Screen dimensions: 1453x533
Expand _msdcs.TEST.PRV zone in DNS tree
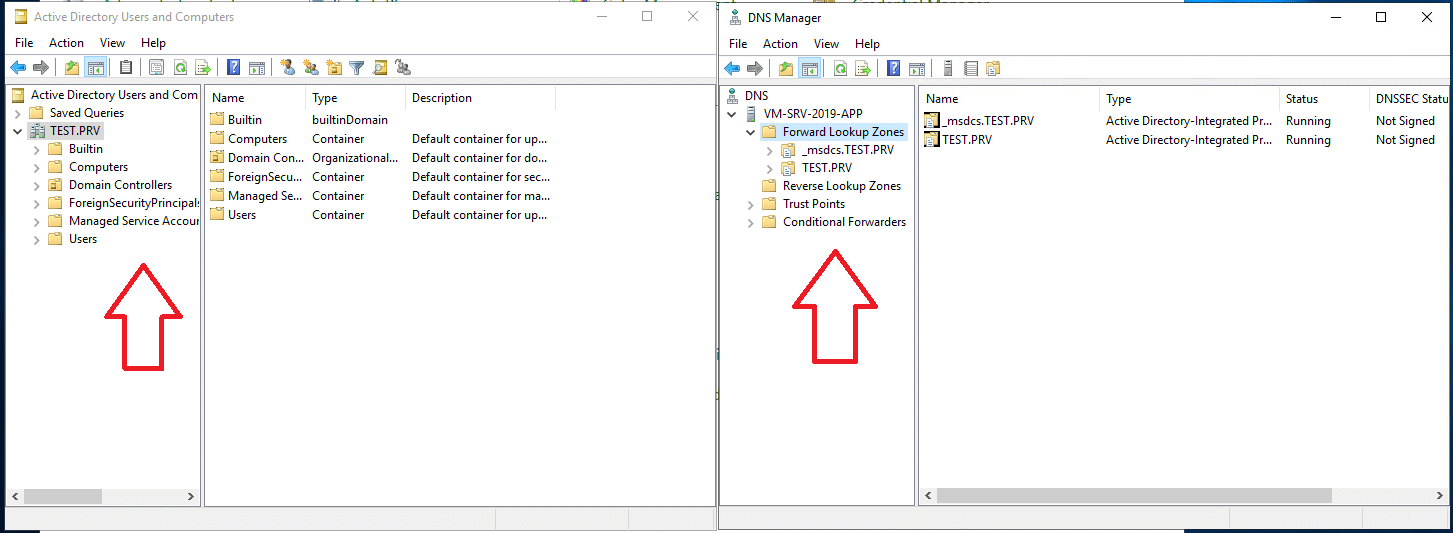point(770,150)
